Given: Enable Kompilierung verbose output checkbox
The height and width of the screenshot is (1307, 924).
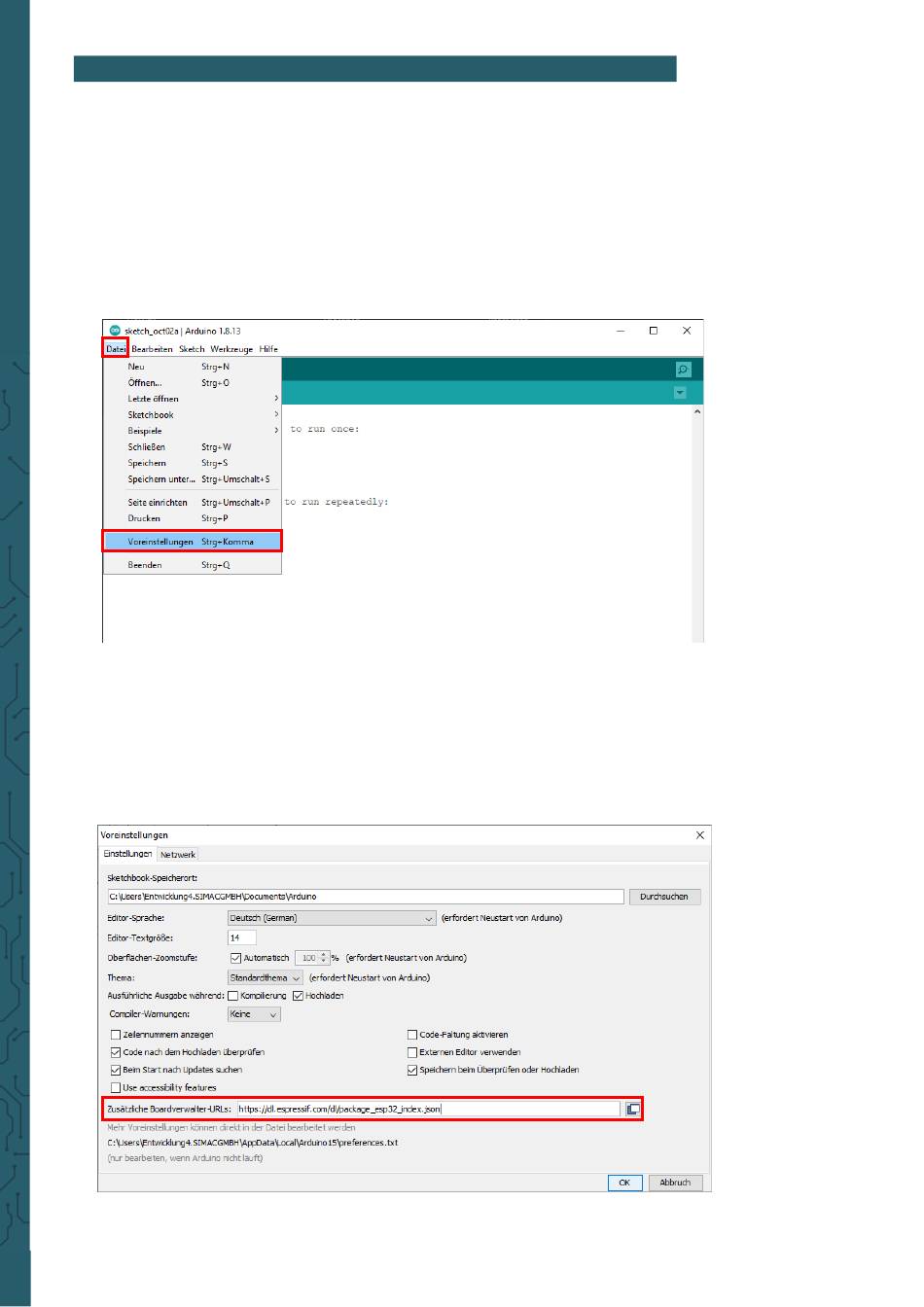Looking at the screenshot, I should 233,996.
